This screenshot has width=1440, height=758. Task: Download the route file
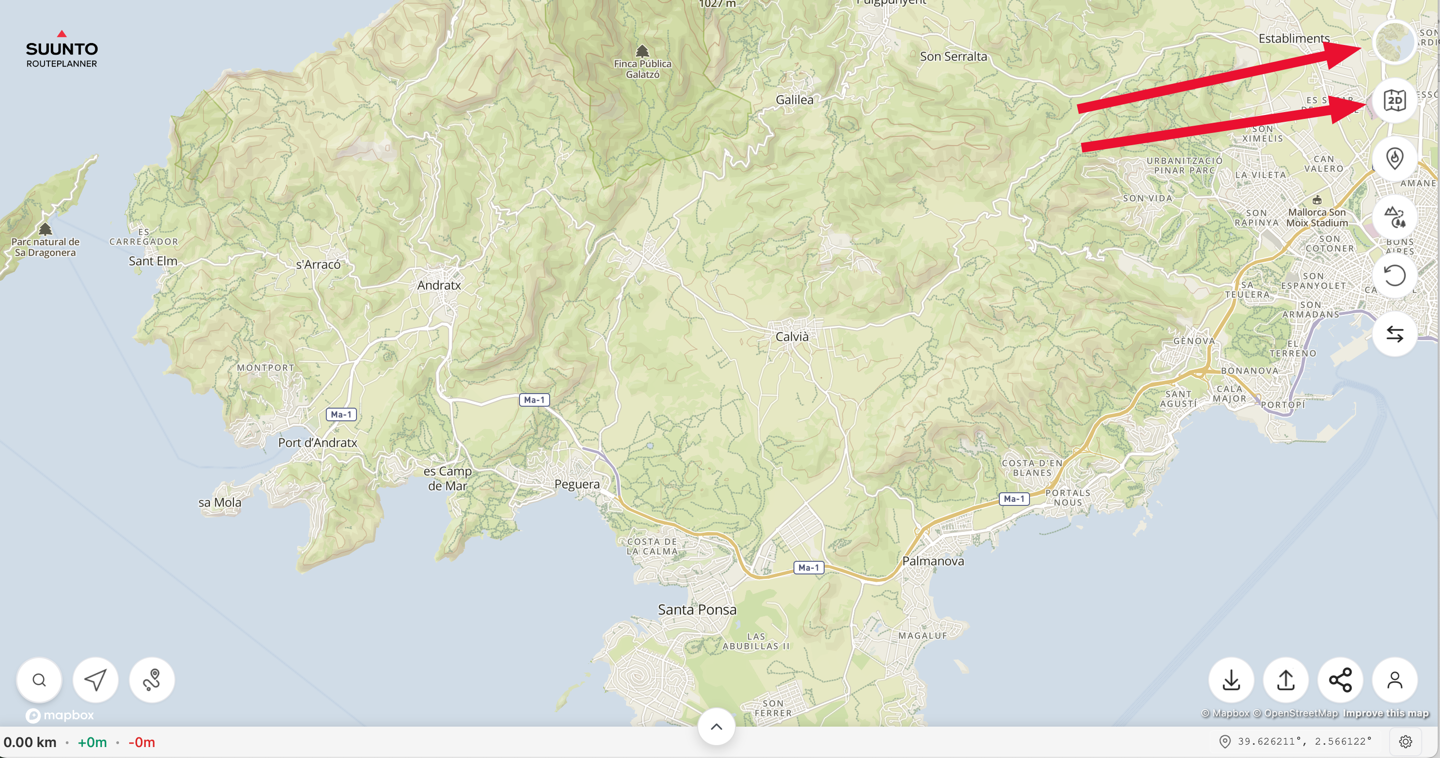[x=1231, y=680]
